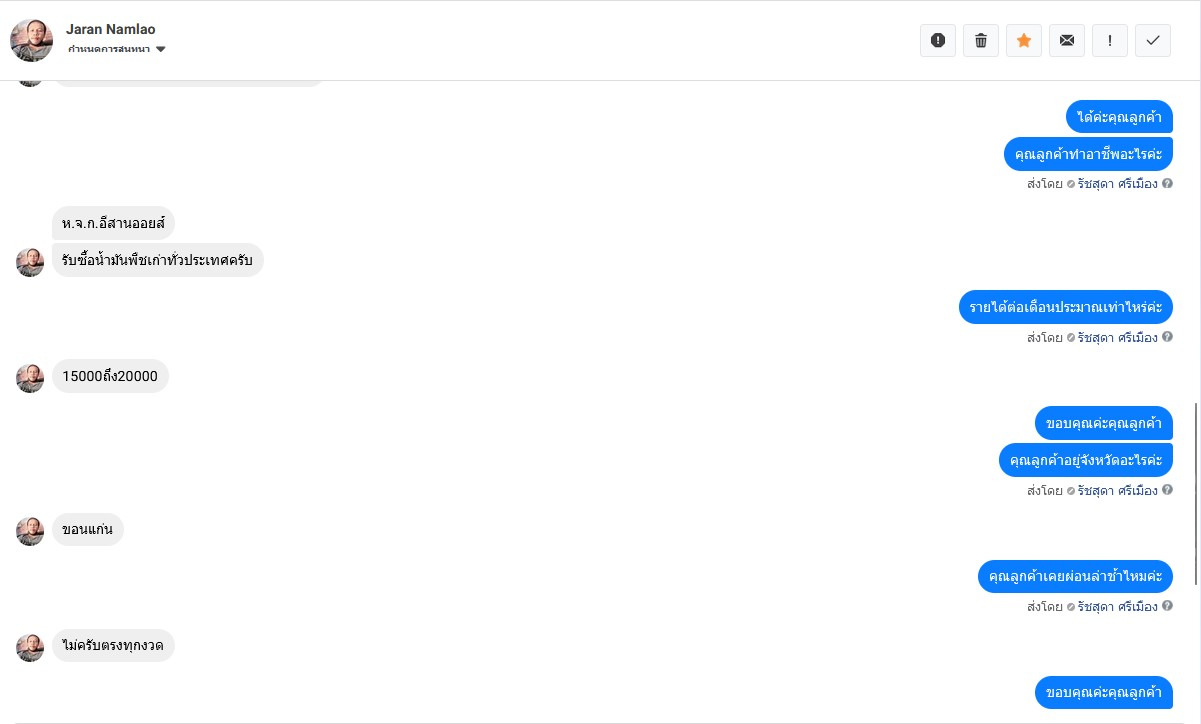Click the conversation's vertical scrollbar thumb

click(1196, 480)
